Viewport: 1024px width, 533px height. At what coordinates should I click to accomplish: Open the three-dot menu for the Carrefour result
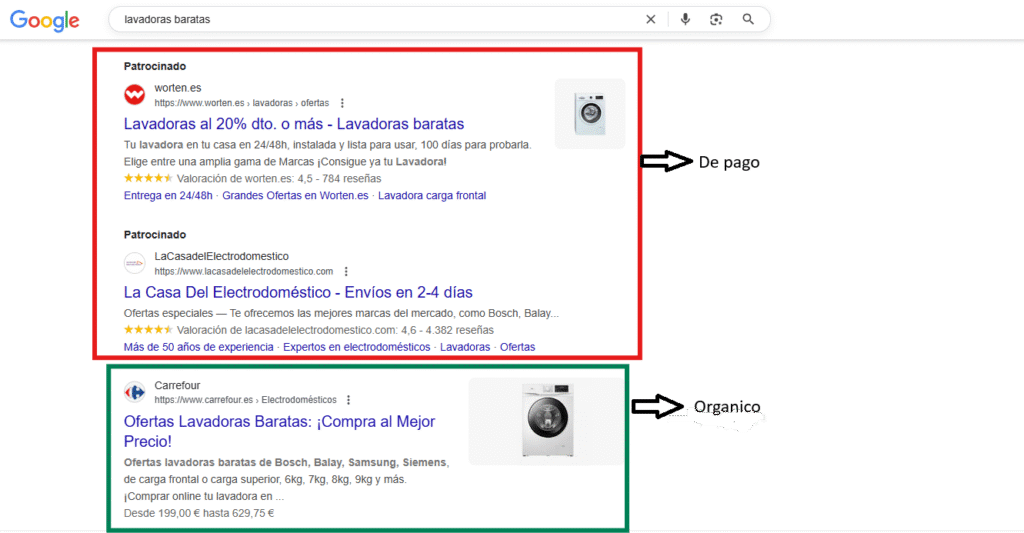point(349,400)
